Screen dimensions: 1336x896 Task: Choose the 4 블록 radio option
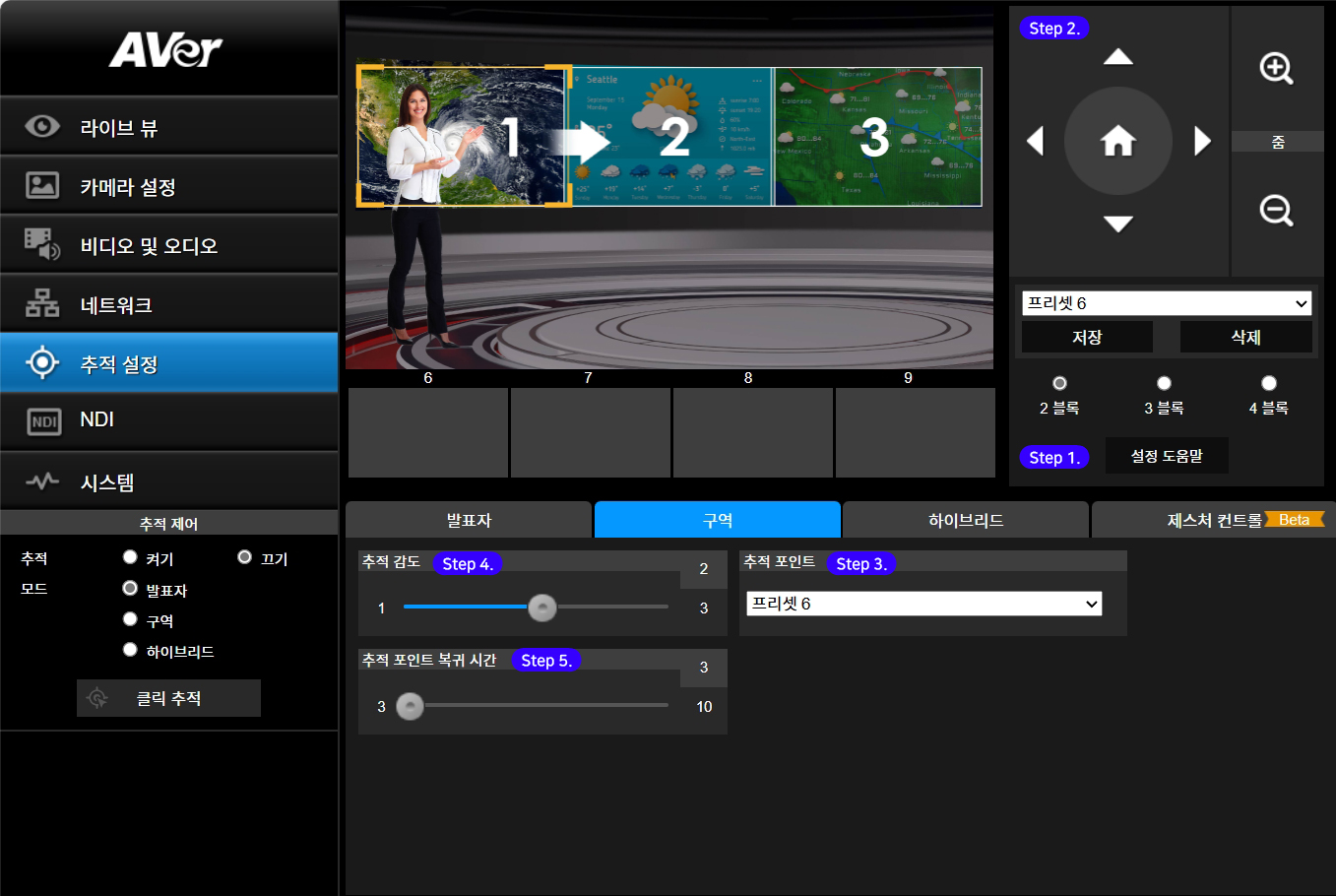tap(1269, 383)
